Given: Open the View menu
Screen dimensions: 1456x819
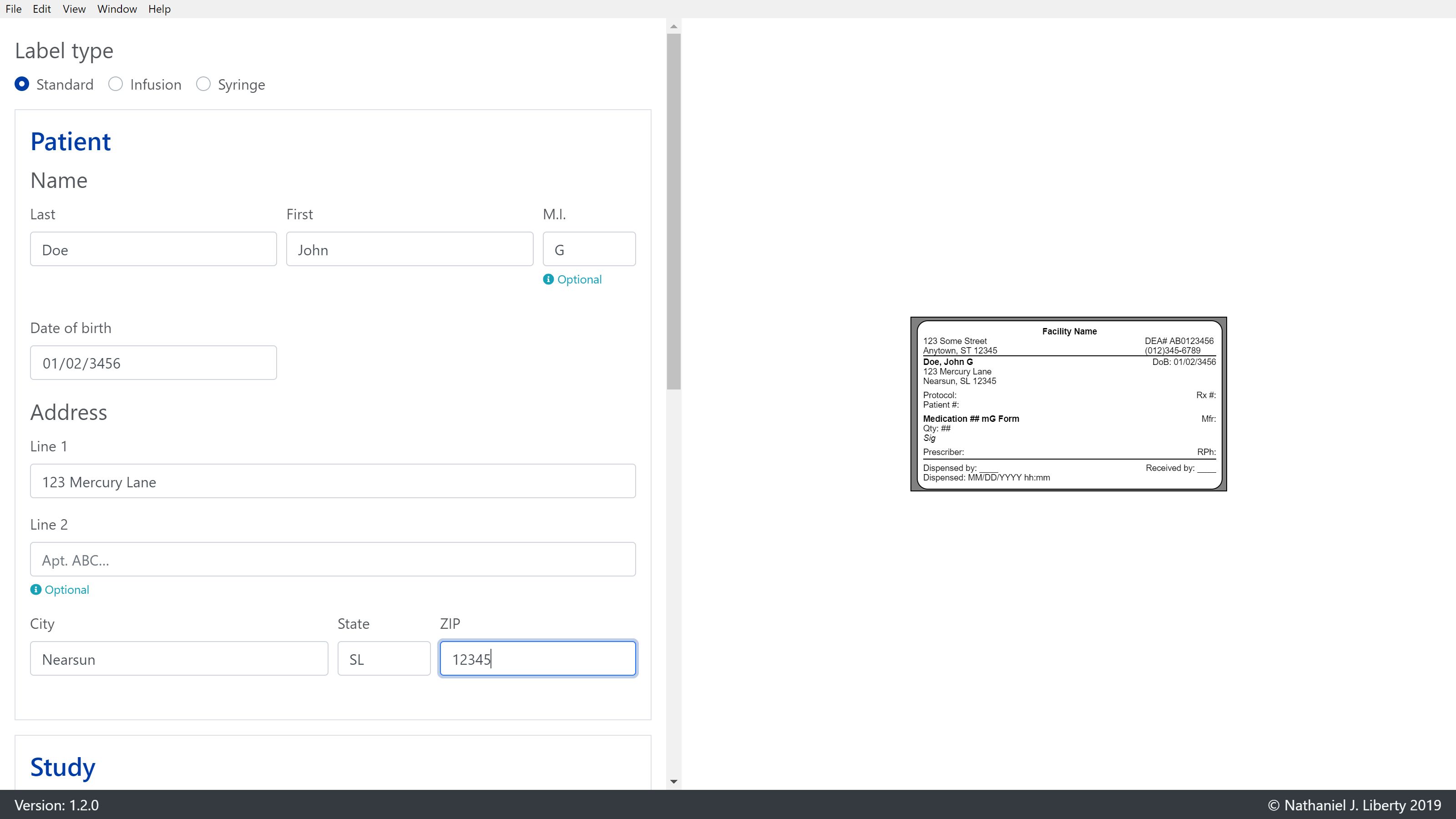Looking at the screenshot, I should tap(73, 9).
